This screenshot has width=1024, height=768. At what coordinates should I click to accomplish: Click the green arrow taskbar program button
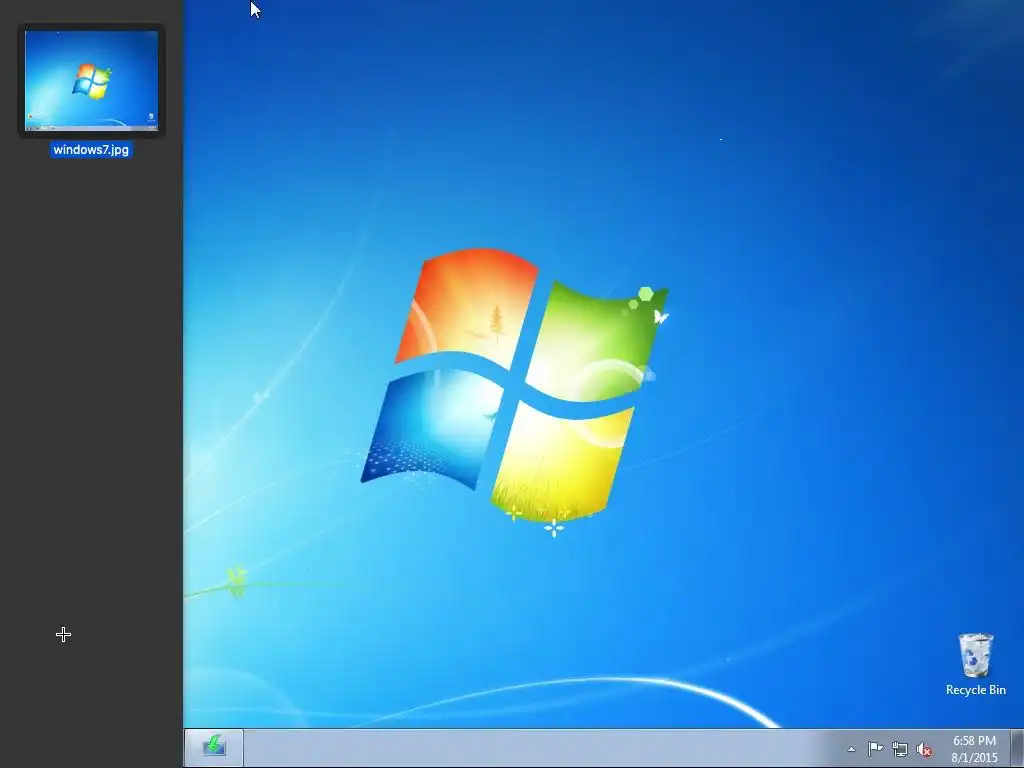tap(214, 746)
